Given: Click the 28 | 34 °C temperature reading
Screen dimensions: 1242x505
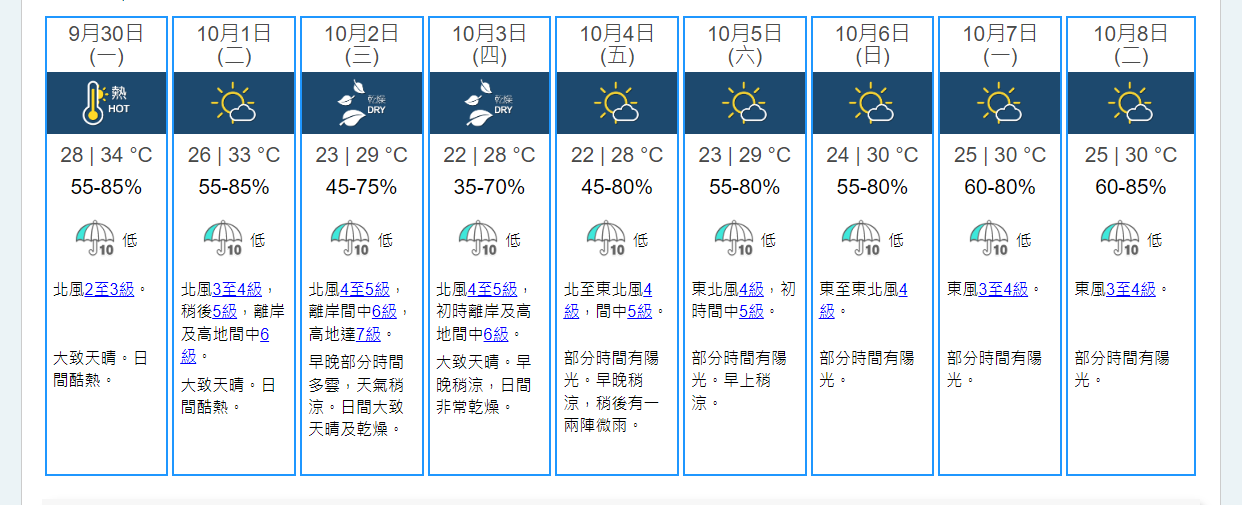Looking at the screenshot, I should pyautogui.click(x=106, y=155).
